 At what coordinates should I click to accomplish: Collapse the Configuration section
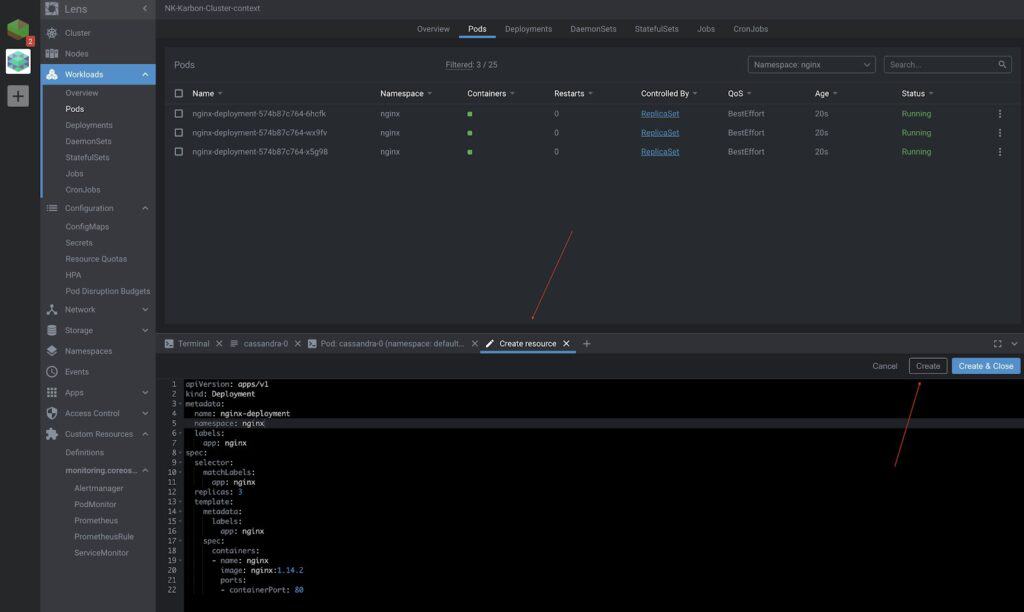click(145, 208)
